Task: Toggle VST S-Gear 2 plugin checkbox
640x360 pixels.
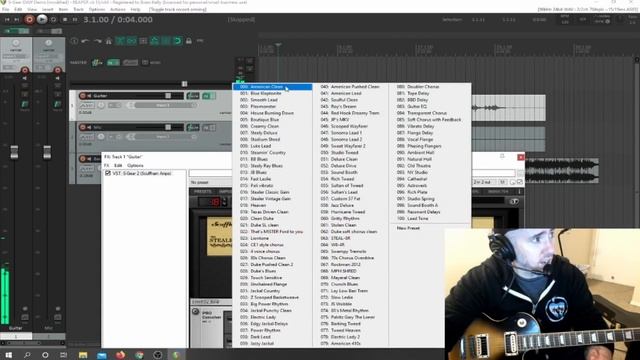Action: [108, 173]
